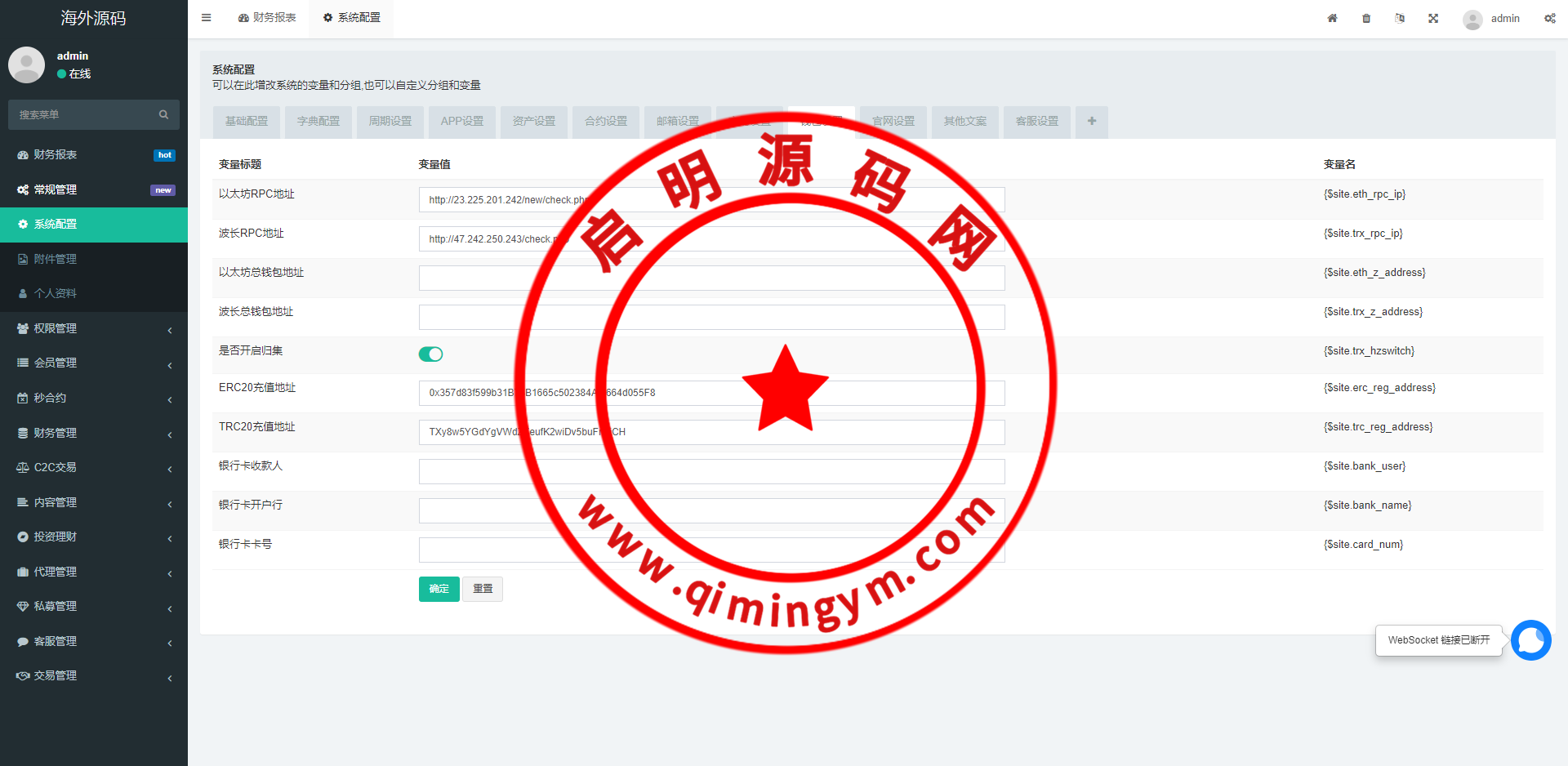
Task: Expand the 权限管理 sidebar menu
Action: tap(94, 328)
